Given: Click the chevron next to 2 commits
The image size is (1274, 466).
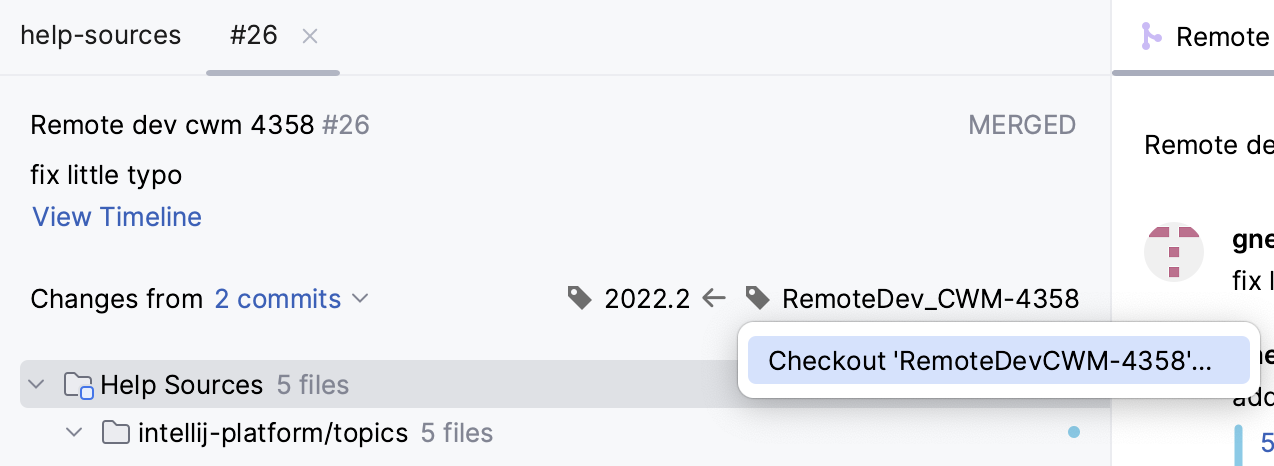Looking at the screenshot, I should click(x=361, y=298).
